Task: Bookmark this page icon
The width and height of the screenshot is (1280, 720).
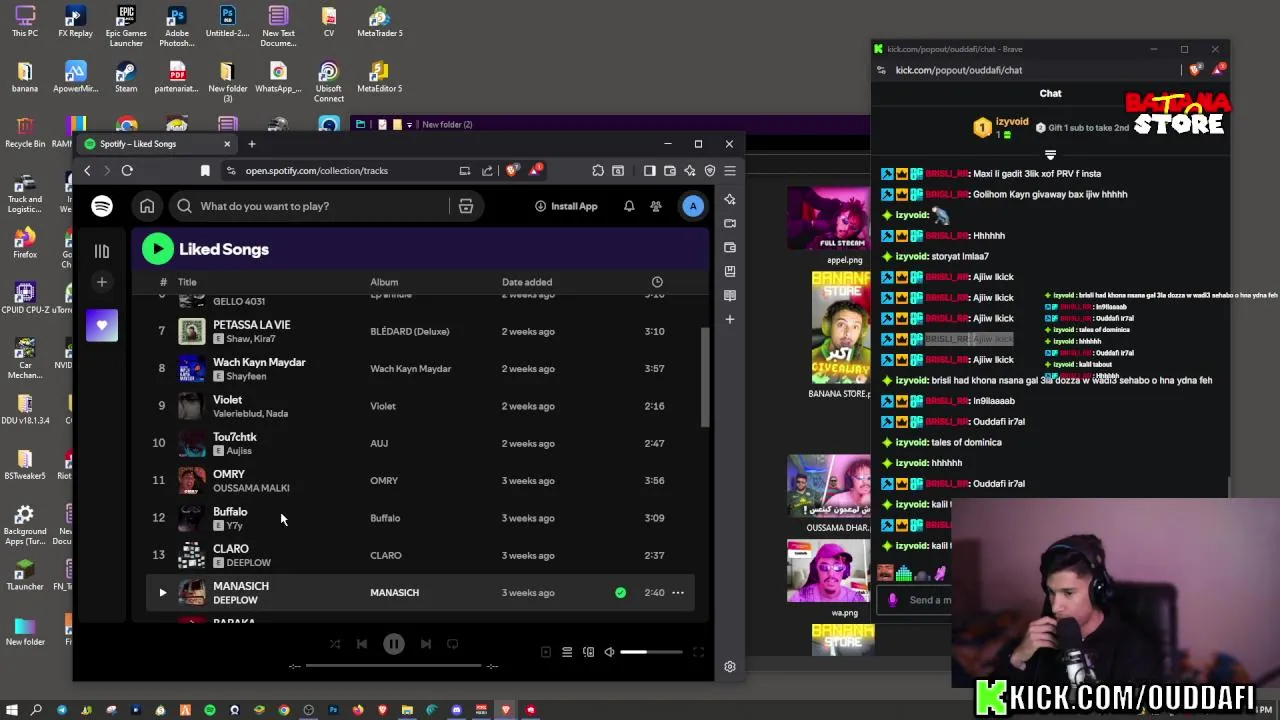Action: (x=205, y=171)
